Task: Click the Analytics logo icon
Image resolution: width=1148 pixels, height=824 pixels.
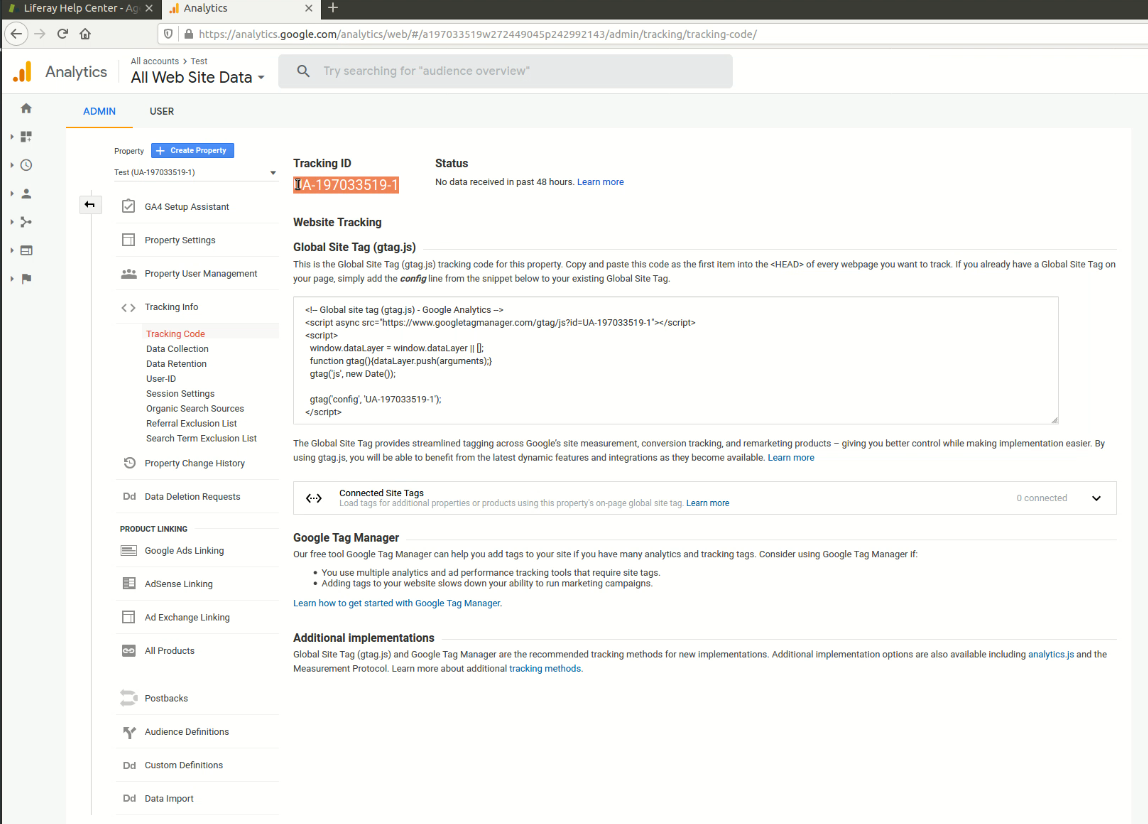Action: click(23, 72)
